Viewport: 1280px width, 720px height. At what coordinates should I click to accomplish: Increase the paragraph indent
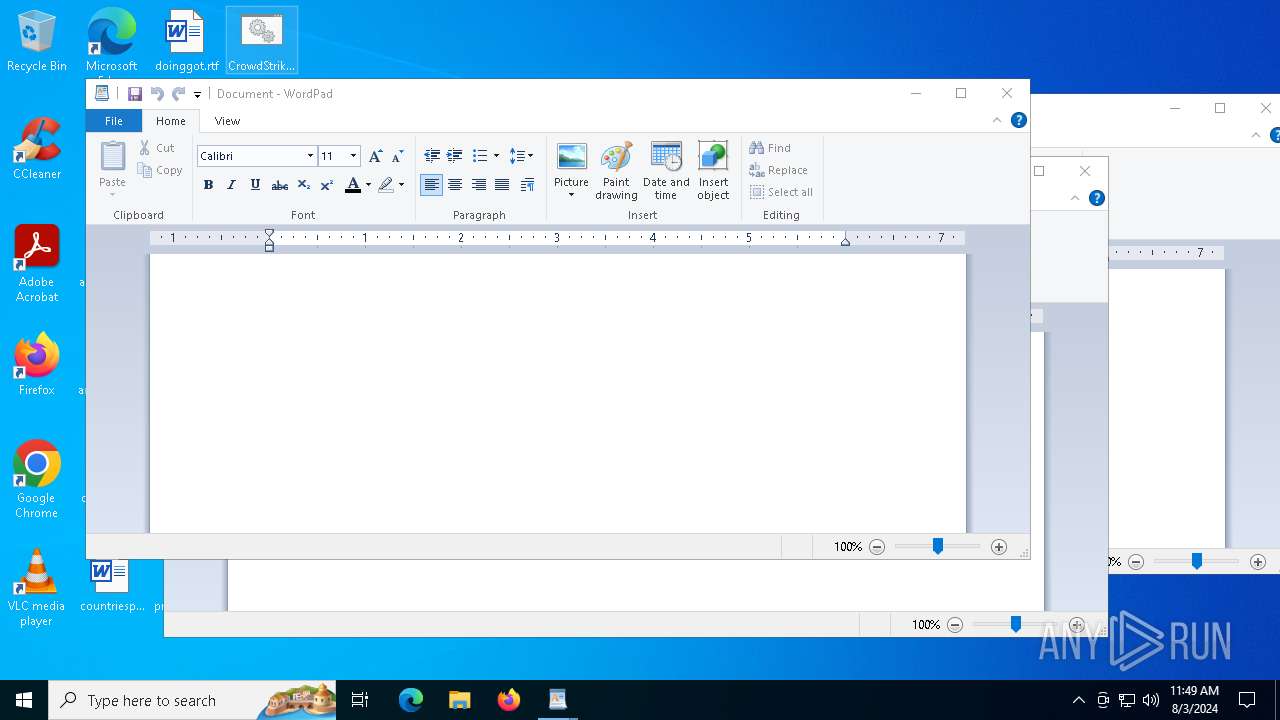click(455, 156)
